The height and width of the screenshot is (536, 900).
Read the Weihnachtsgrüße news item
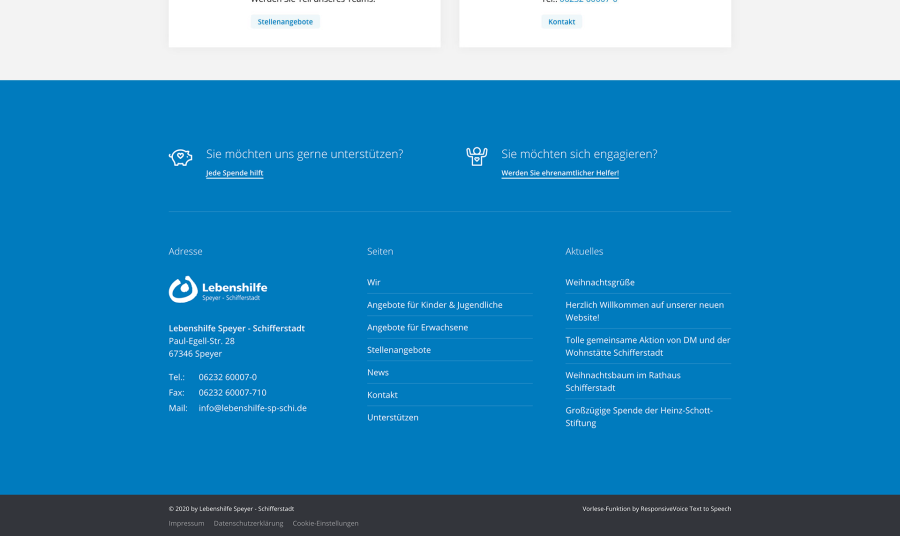tap(600, 282)
